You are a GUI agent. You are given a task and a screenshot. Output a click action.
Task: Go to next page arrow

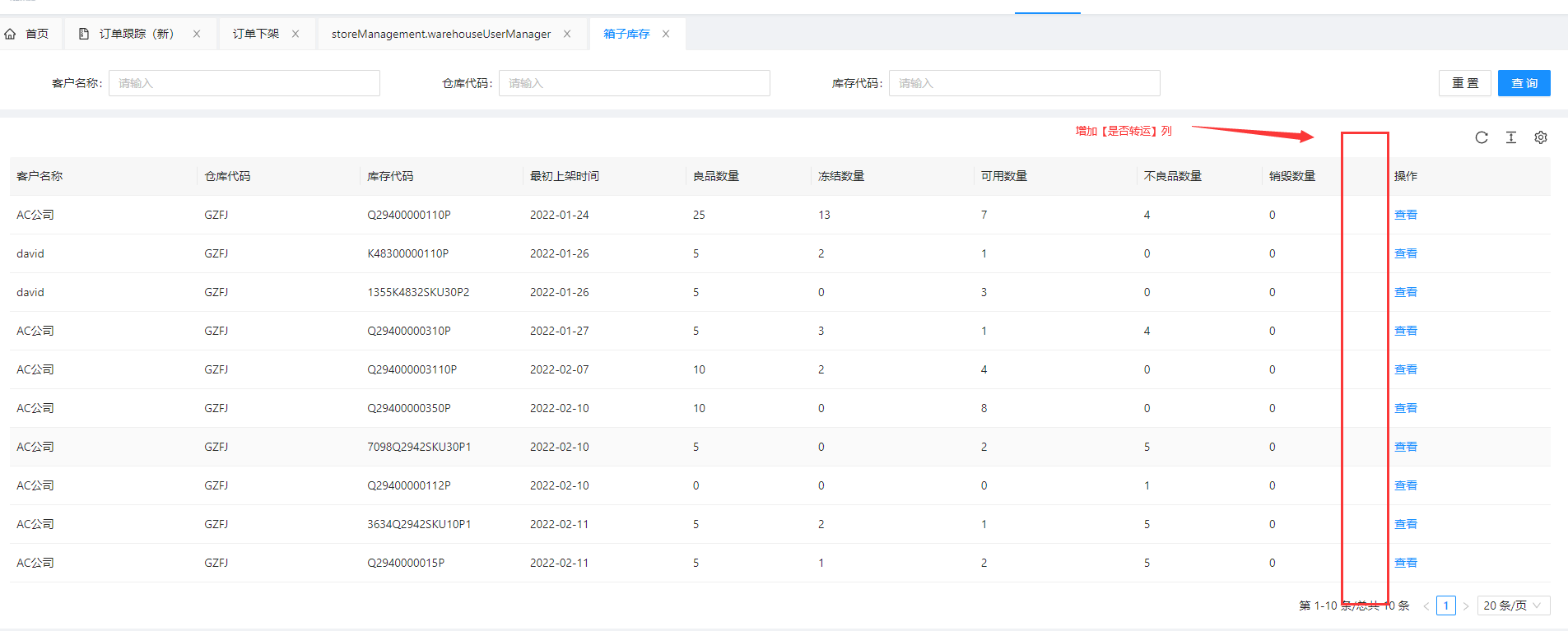point(1465,605)
